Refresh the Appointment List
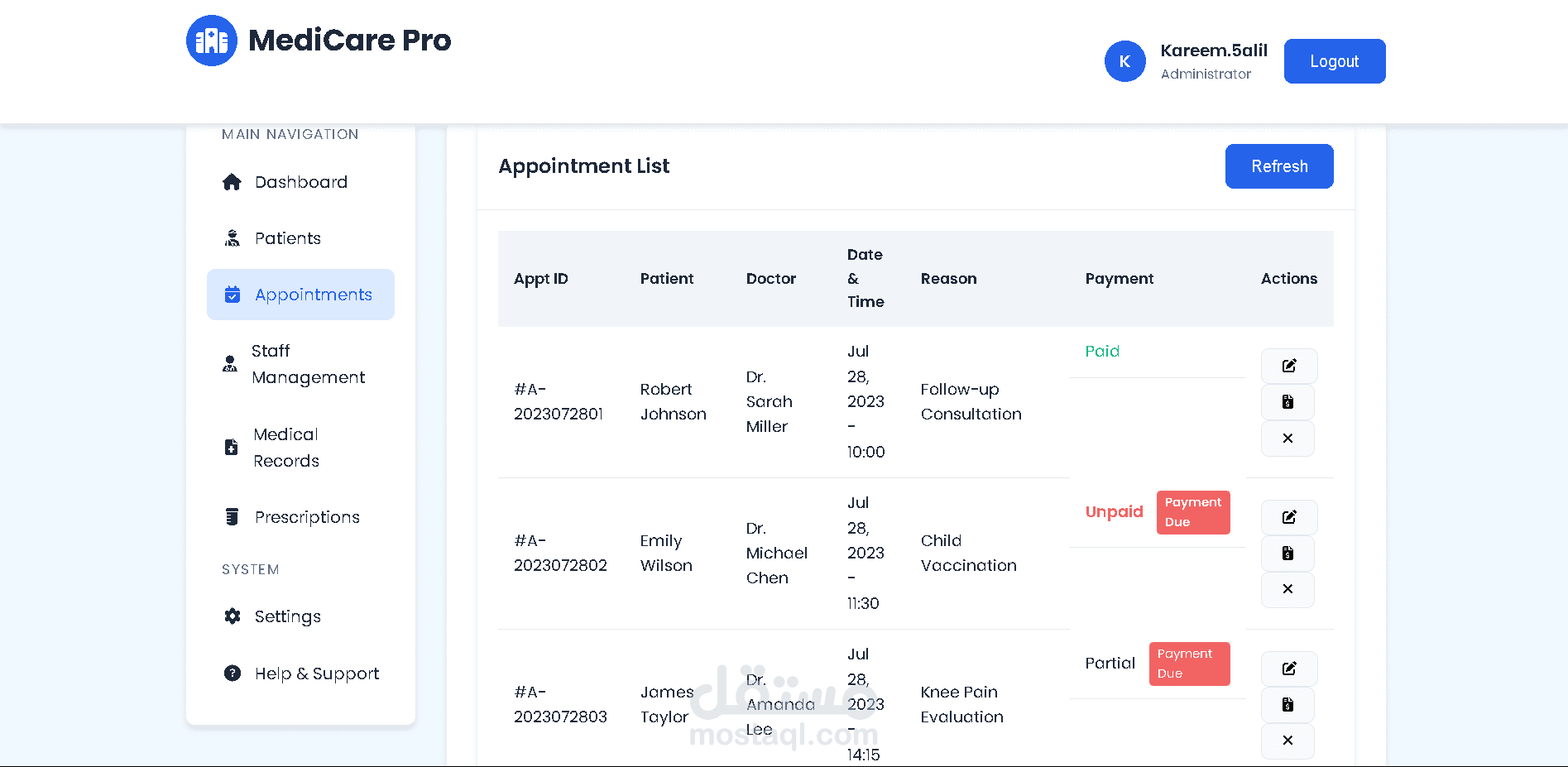1568x767 pixels. 1278,166
